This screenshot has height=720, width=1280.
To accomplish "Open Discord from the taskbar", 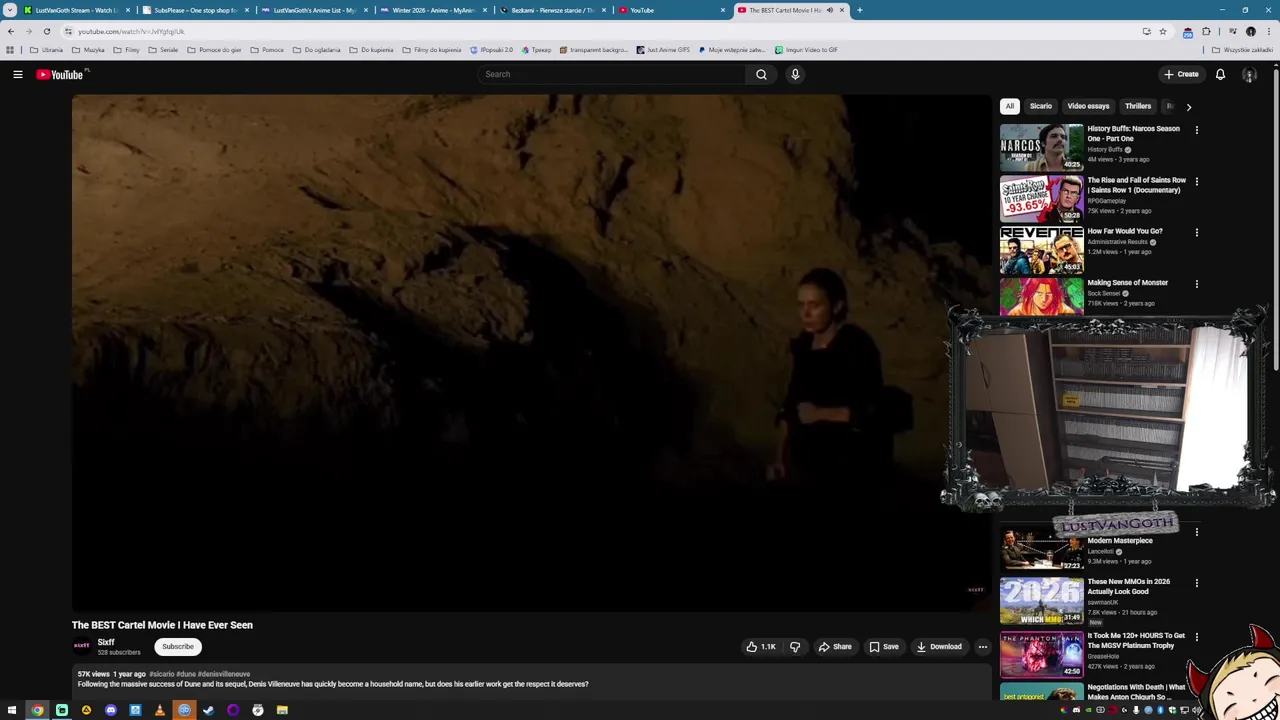I will pyautogui.click(x=110, y=710).
